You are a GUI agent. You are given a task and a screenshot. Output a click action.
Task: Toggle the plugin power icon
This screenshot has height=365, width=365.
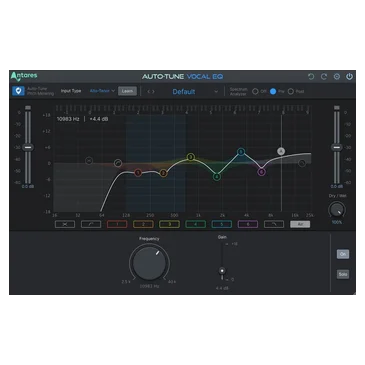click(349, 77)
